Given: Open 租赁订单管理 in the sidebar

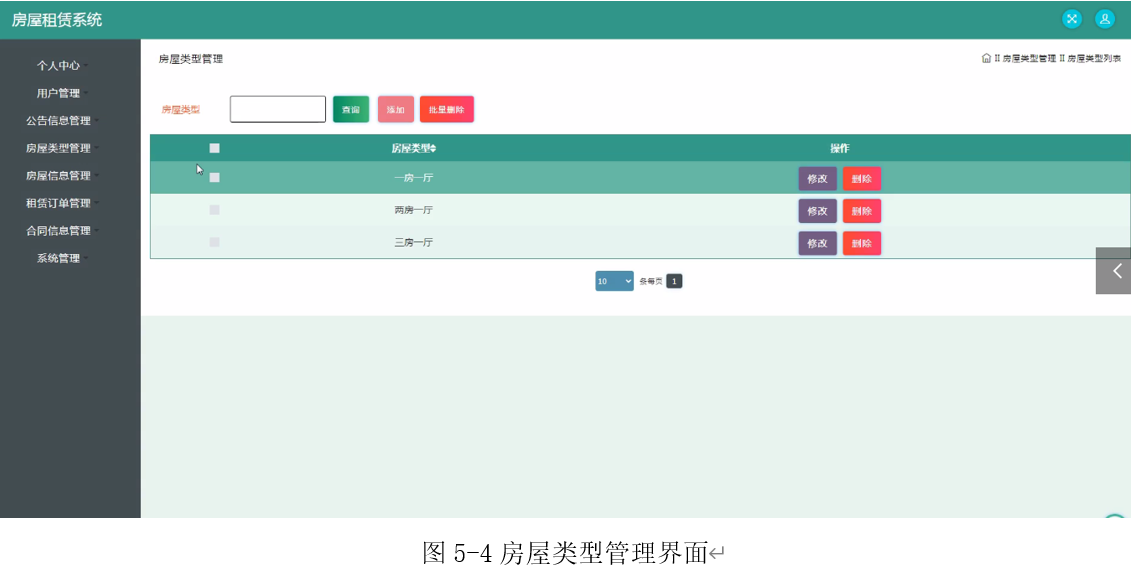Looking at the screenshot, I should pos(60,202).
